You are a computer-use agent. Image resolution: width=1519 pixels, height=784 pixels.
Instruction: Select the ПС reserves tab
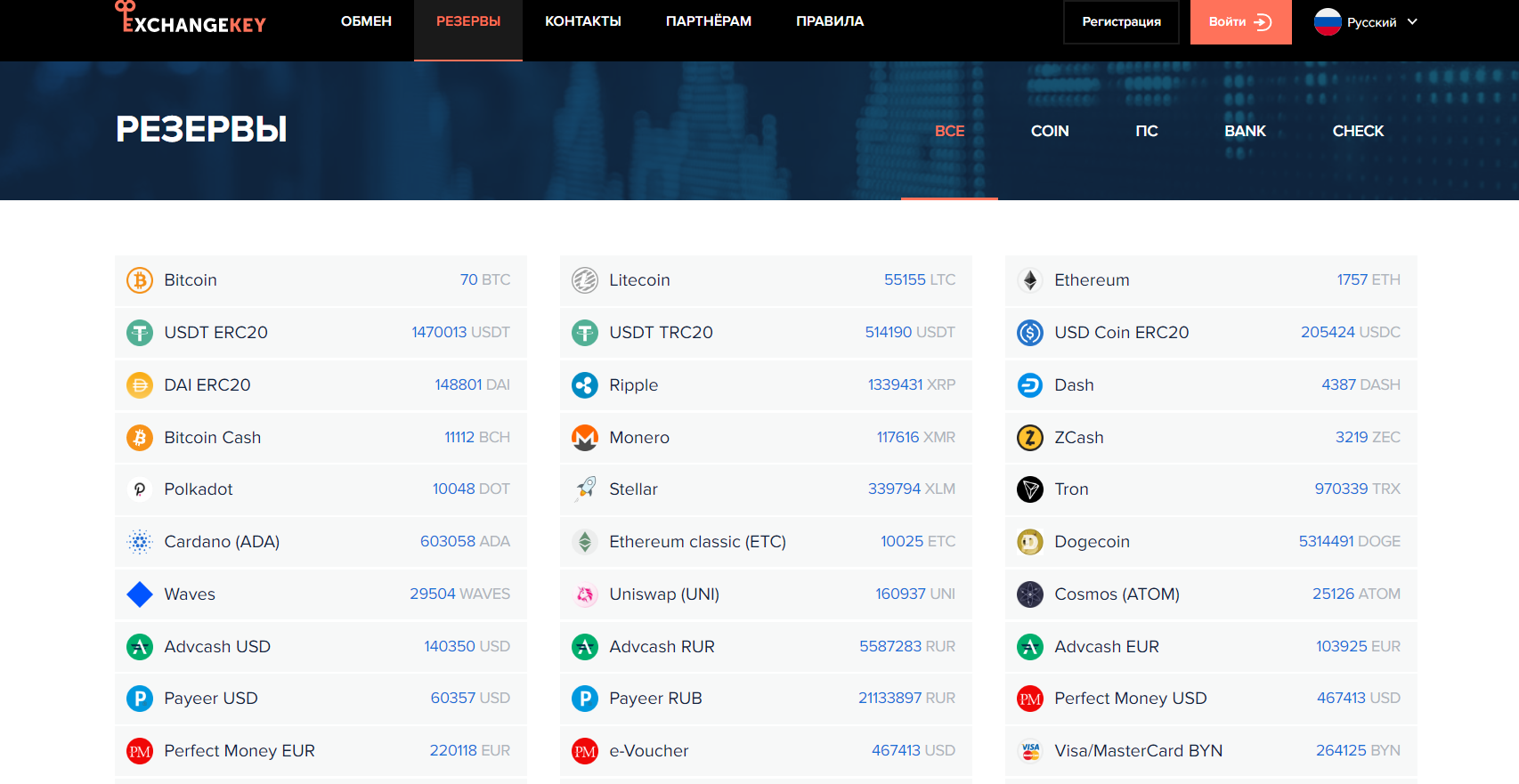[1147, 131]
